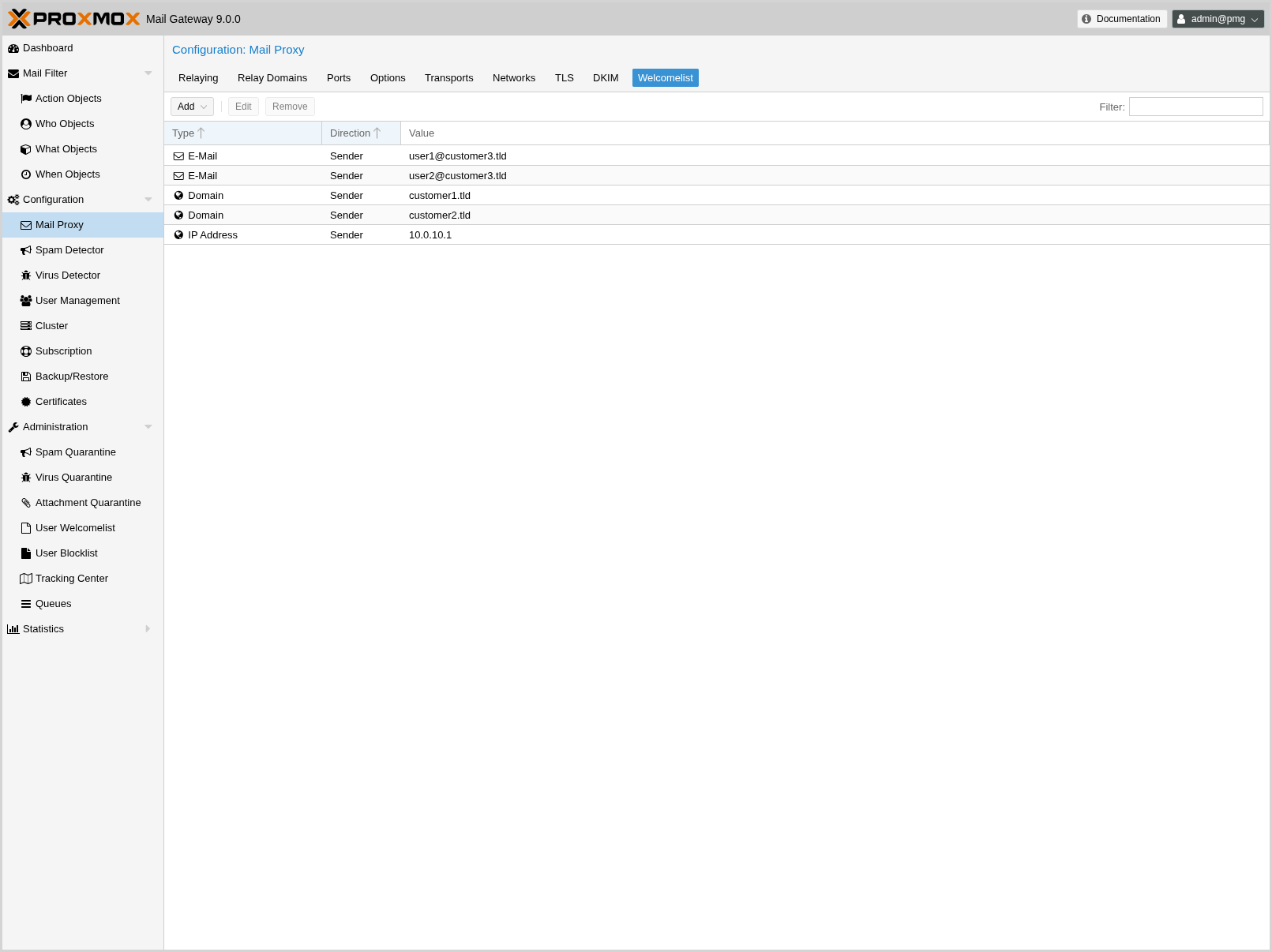Click the Virus Detector bug icon
Image resolution: width=1272 pixels, height=952 pixels.
coord(26,275)
